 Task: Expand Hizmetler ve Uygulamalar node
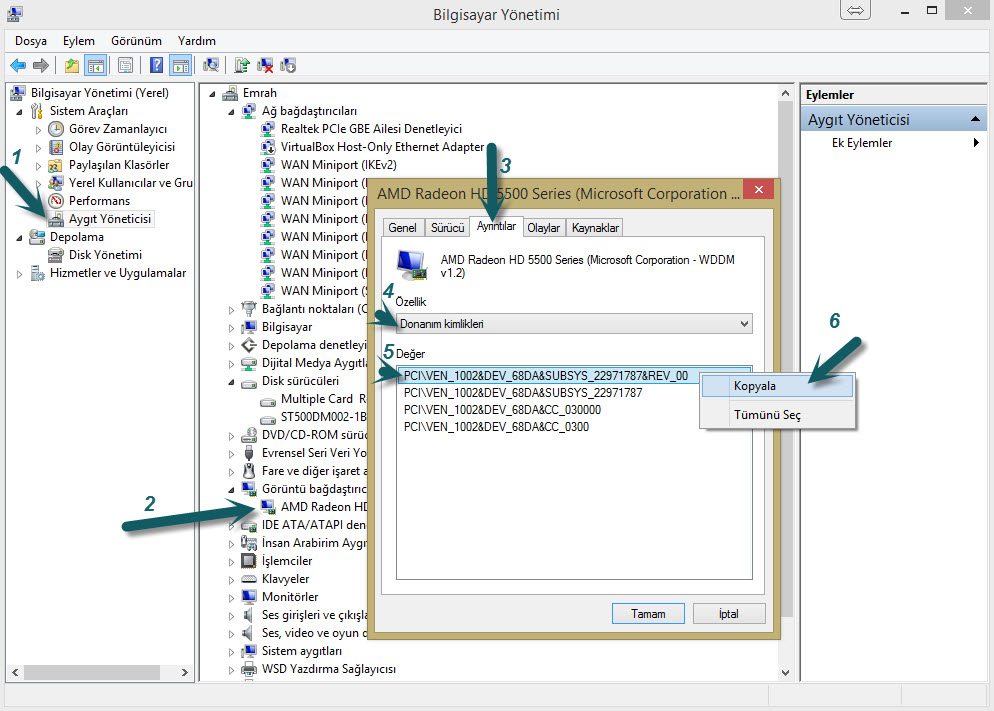[x=20, y=274]
